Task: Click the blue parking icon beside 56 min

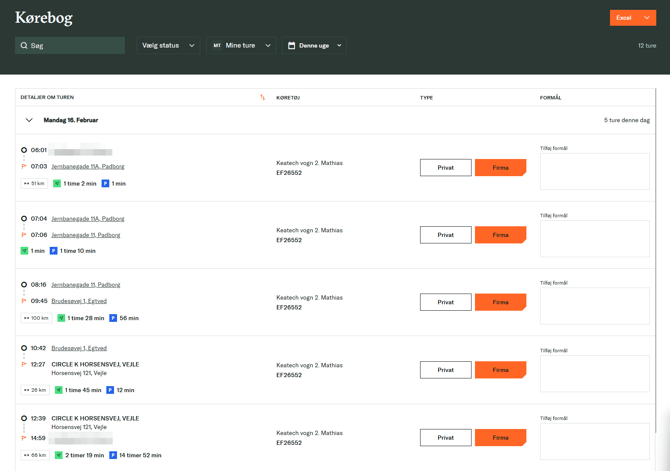Action: coord(113,318)
